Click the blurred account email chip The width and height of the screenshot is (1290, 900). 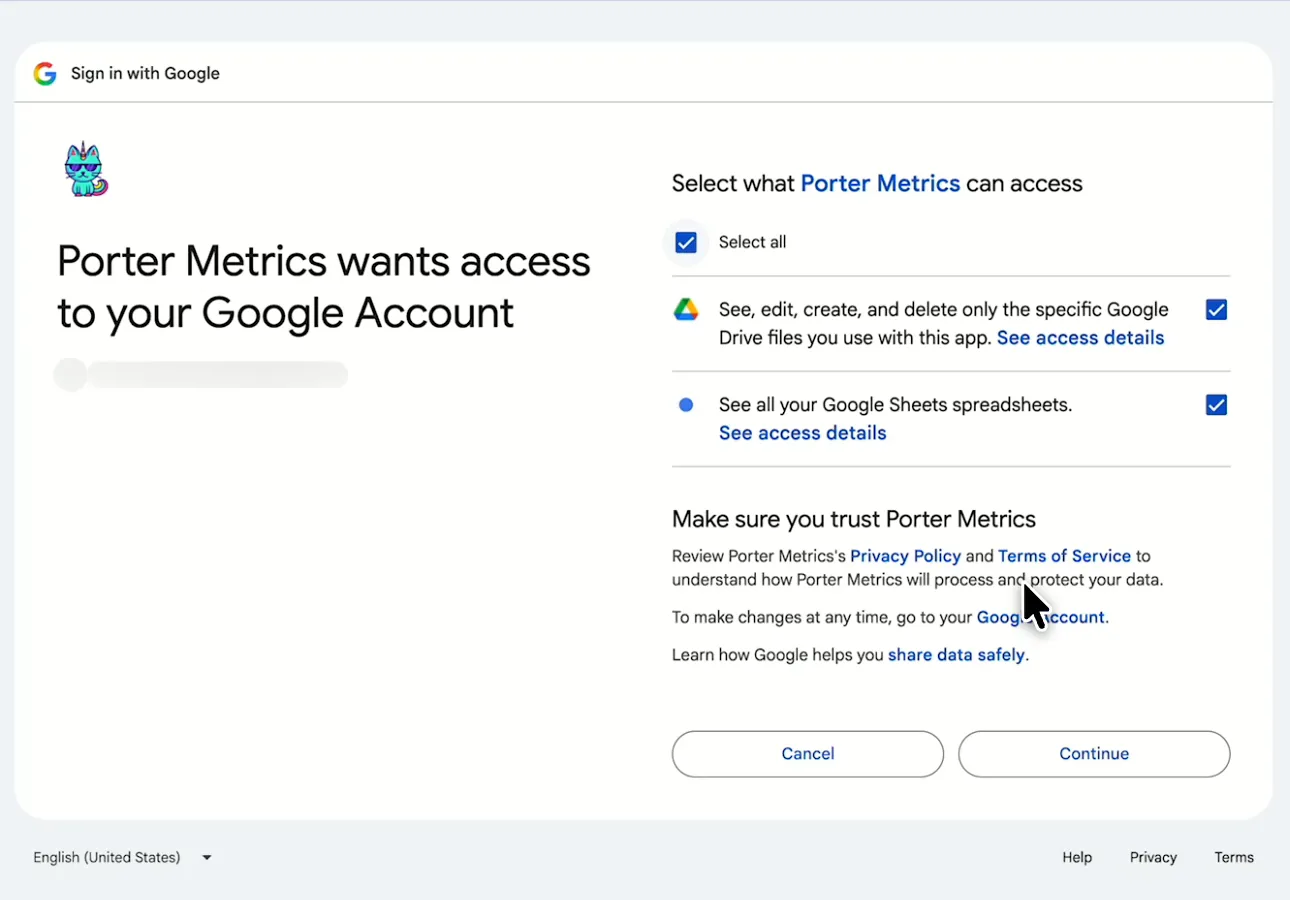[x=201, y=375]
